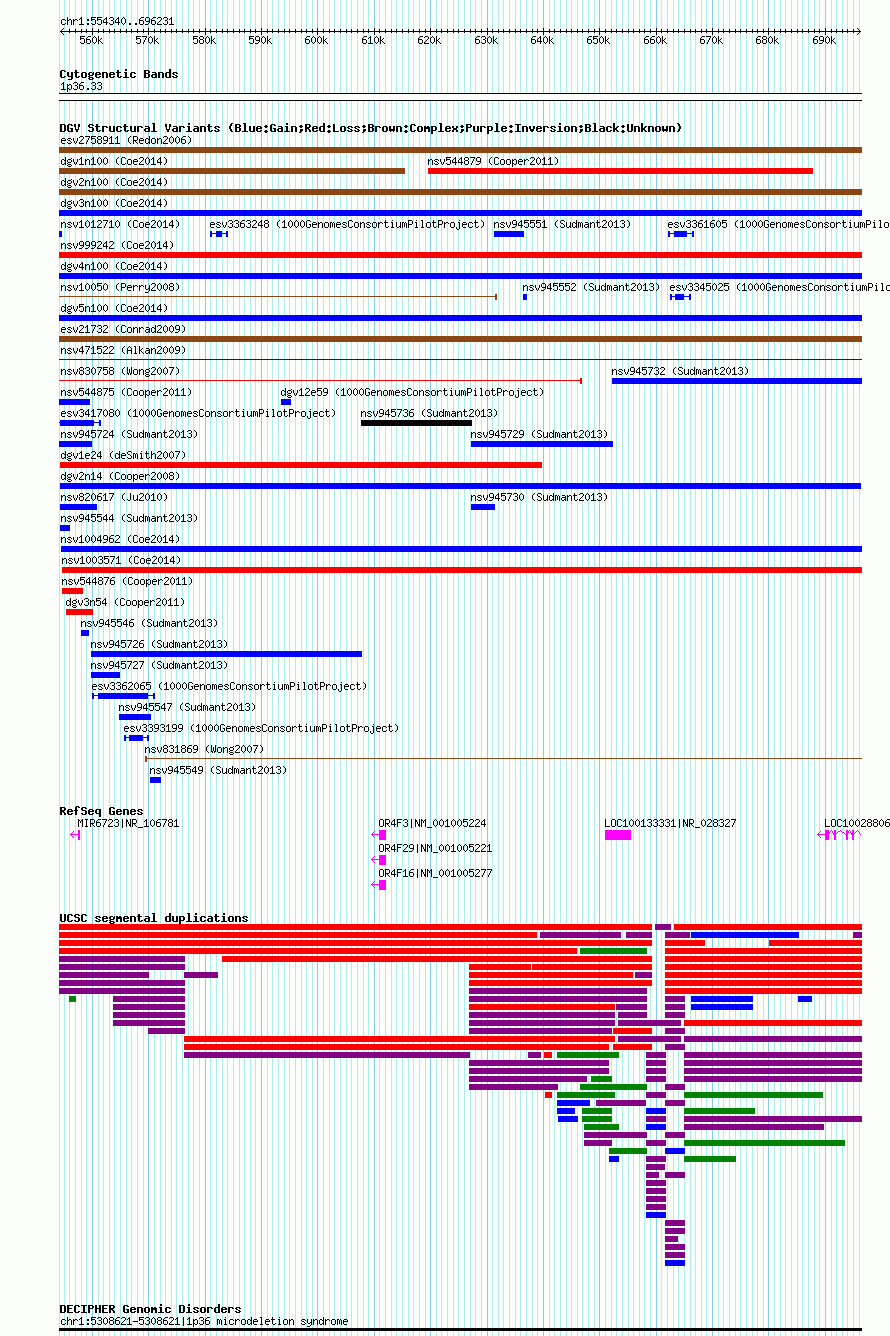Screen dimensions: 890x1336
Task: Click dgv2n14 (Cooper2008) label
Action: tap(120, 476)
